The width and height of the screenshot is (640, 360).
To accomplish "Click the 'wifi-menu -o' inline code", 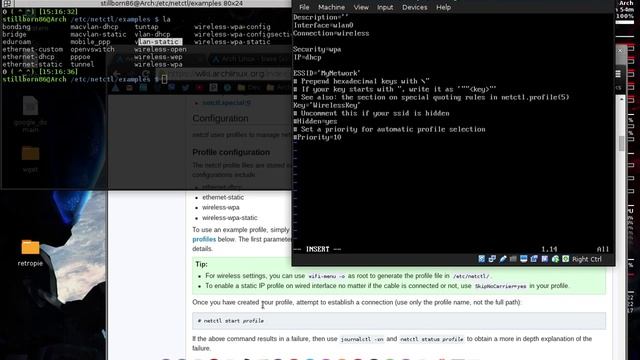I will coord(326,276).
